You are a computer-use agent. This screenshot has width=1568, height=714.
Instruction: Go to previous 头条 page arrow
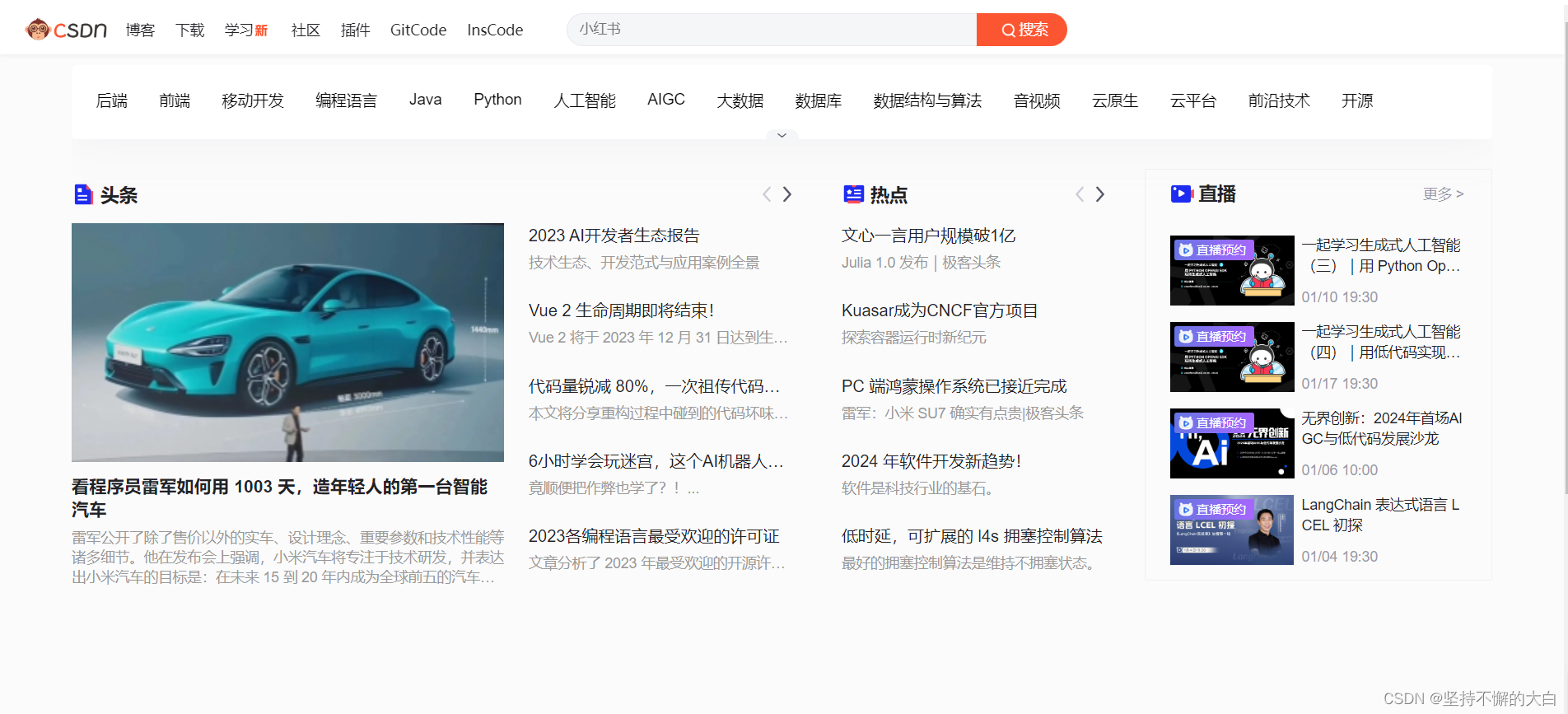[x=767, y=194]
